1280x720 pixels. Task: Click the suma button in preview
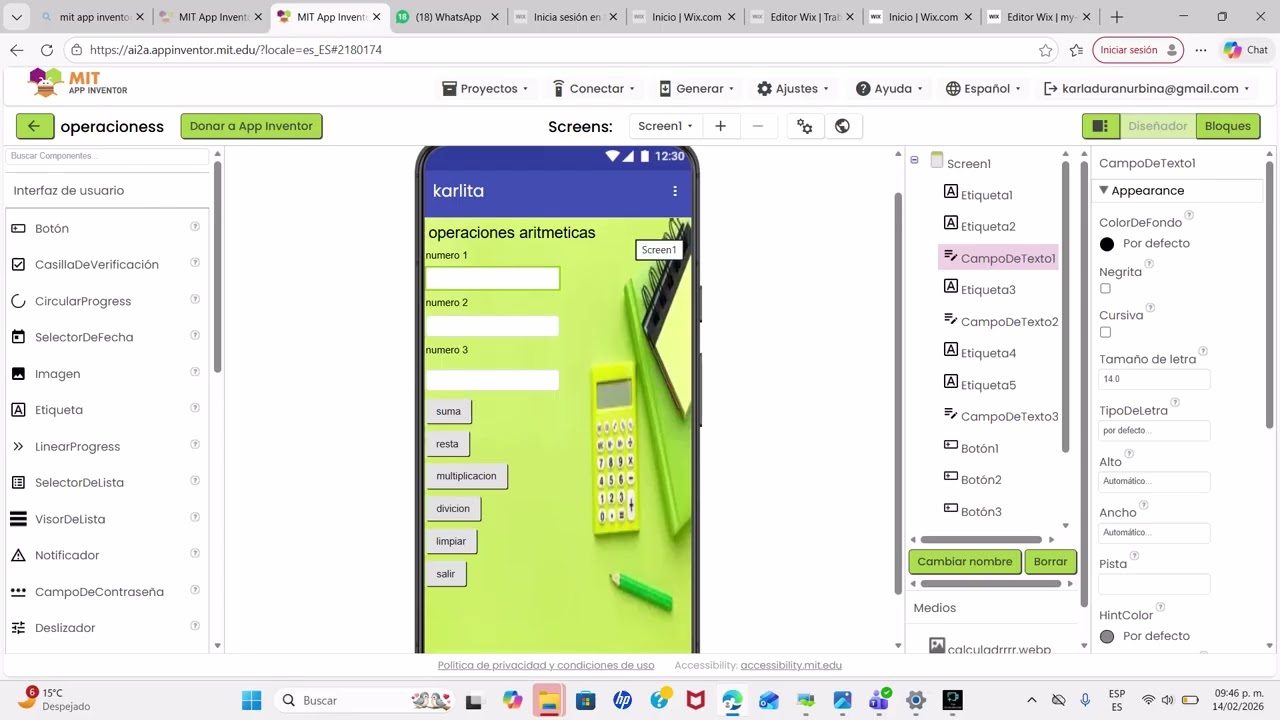tap(449, 411)
